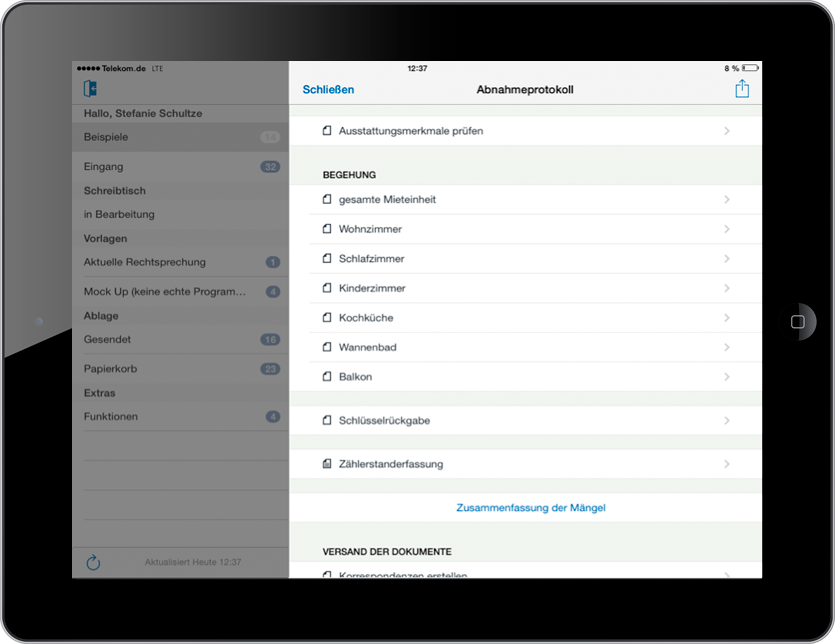Tap the Gesendet badge showing 16
This screenshot has width=835, height=644.
point(270,339)
